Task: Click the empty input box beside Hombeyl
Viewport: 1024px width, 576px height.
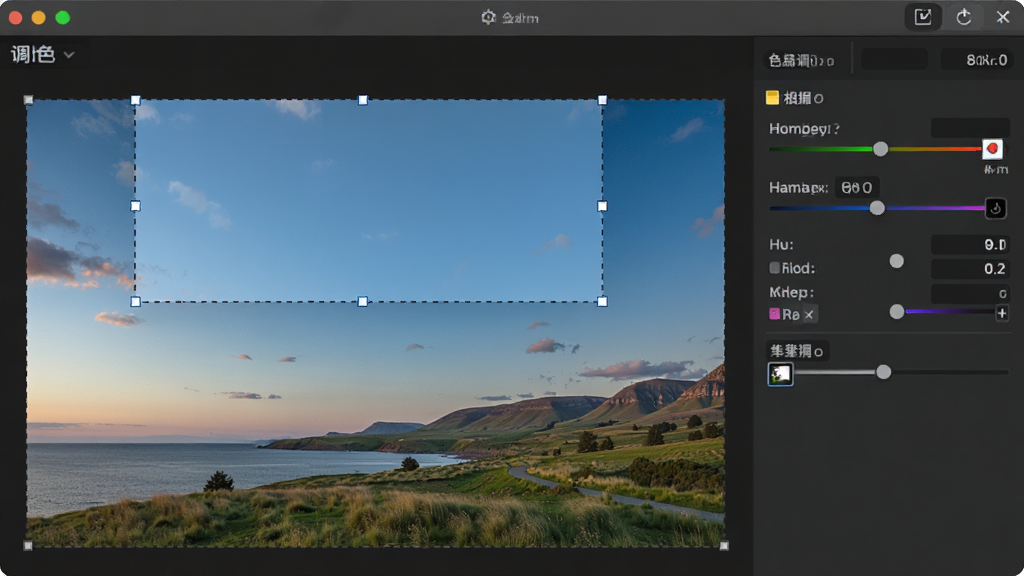Action: 970,128
